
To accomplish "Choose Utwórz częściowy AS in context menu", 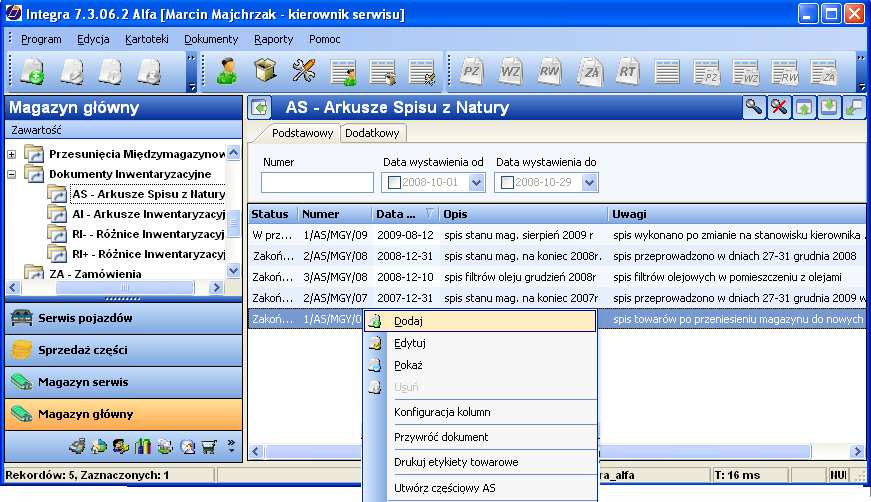I will (x=480, y=488).
